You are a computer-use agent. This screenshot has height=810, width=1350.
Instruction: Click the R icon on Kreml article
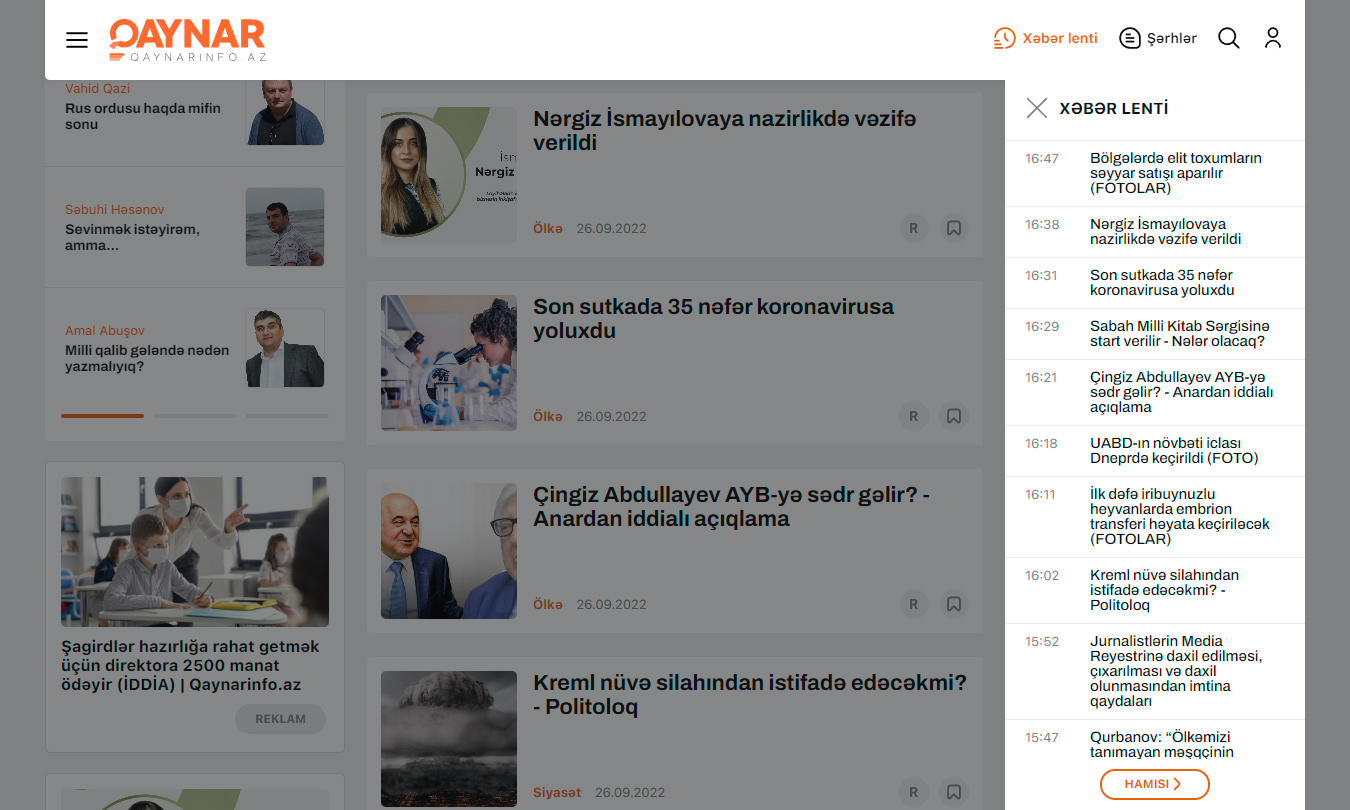click(913, 792)
